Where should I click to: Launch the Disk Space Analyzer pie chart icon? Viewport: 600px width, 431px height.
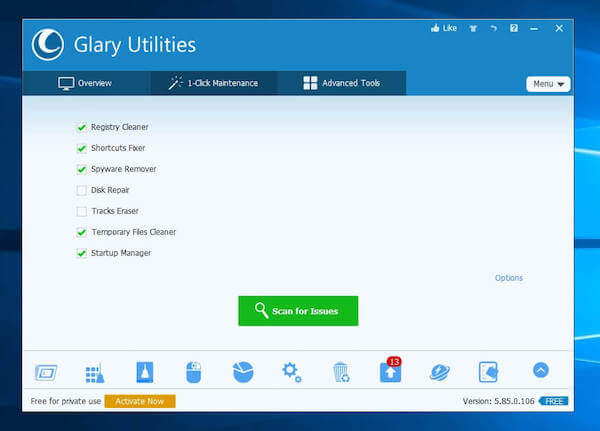pyautogui.click(x=242, y=372)
